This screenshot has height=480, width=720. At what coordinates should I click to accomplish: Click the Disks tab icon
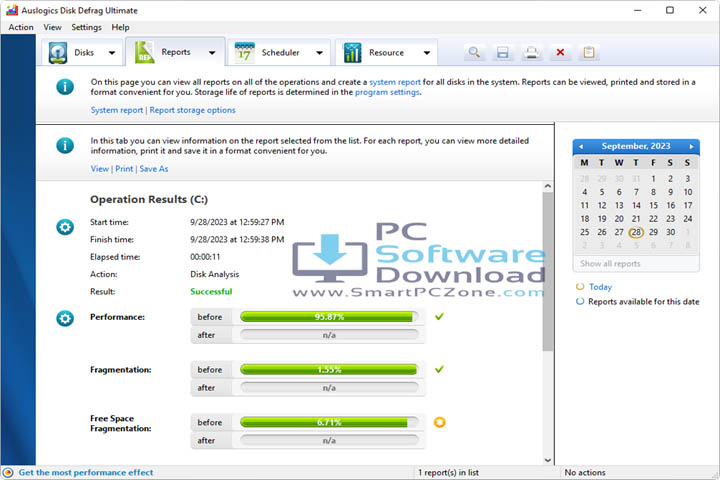click(x=58, y=53)
